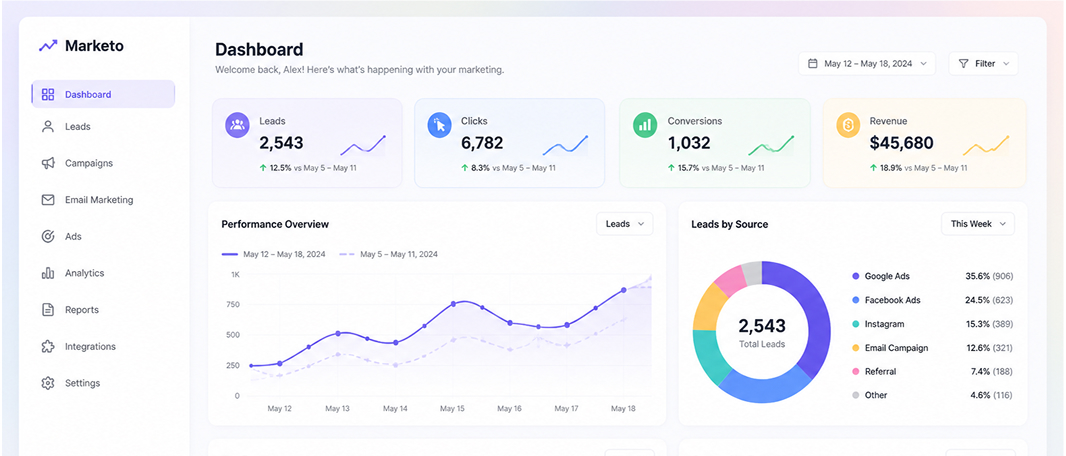The height and width of the screenshot is (456, 1066).
Task: Open the This Week dropdown
Action: pos(978,224)
